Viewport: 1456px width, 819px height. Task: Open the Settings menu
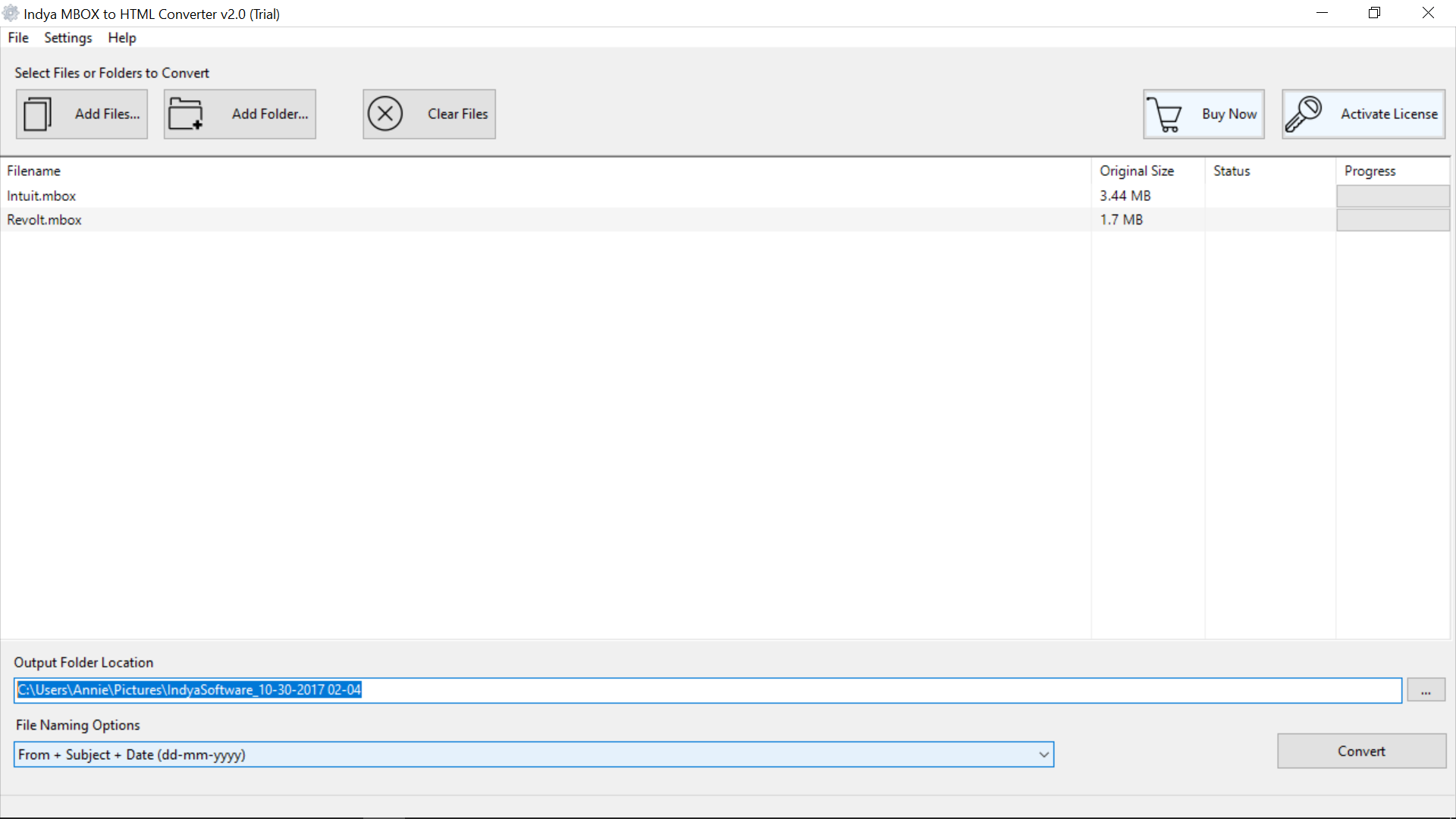tap(68, 38)
